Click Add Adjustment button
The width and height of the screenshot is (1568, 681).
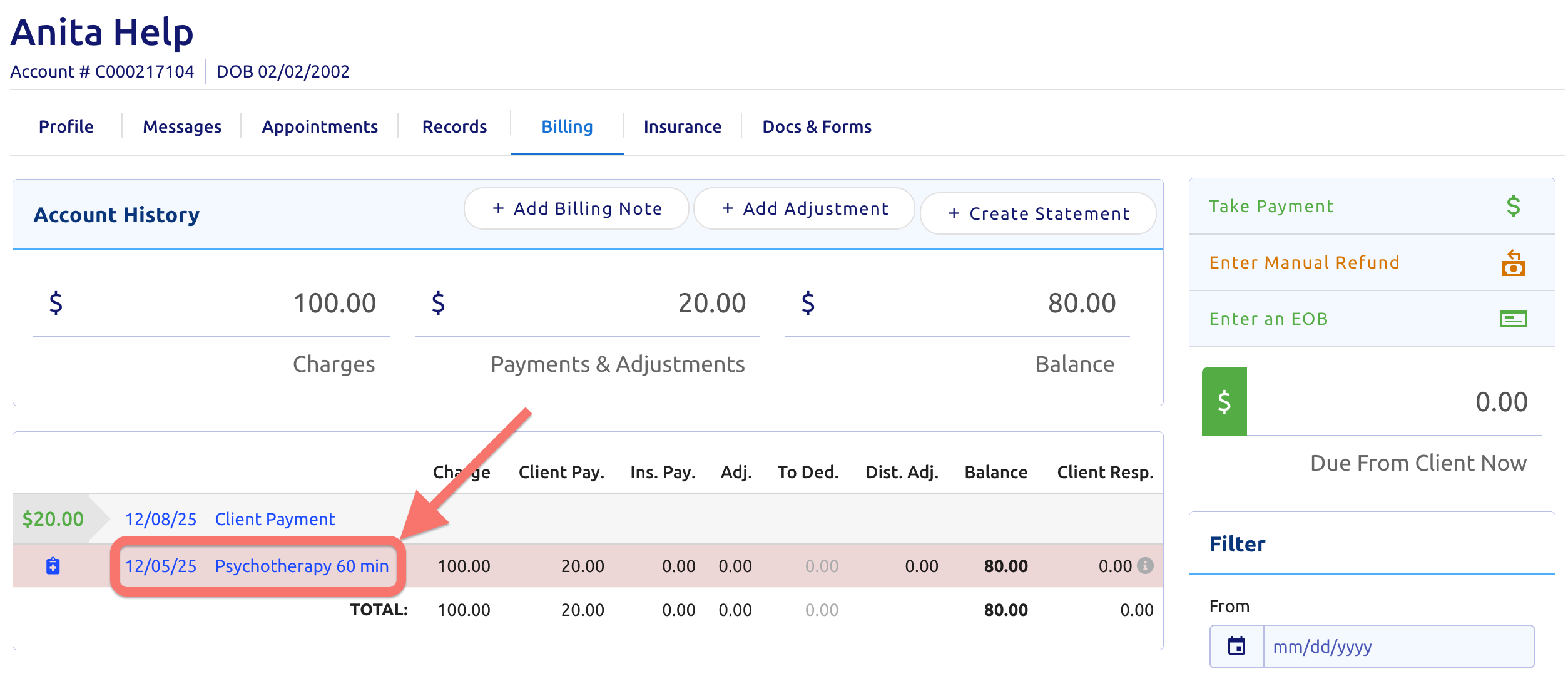click(x=804, y=209)
